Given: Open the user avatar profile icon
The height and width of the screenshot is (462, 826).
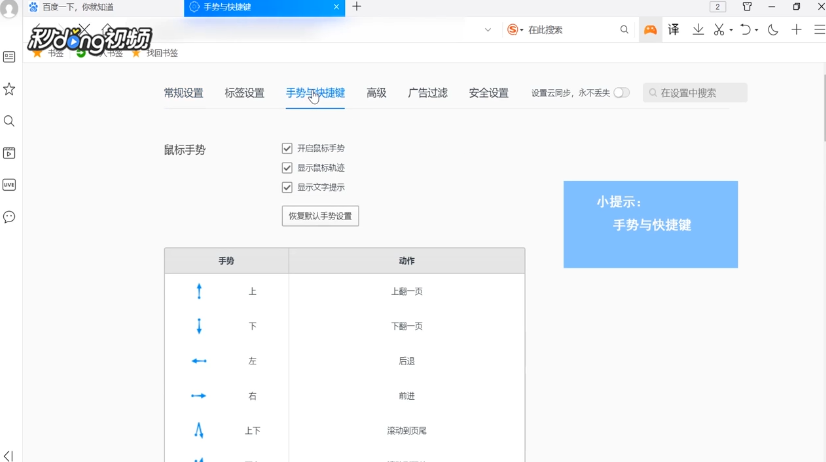Looking at the screenshot, I should [8, 9].
